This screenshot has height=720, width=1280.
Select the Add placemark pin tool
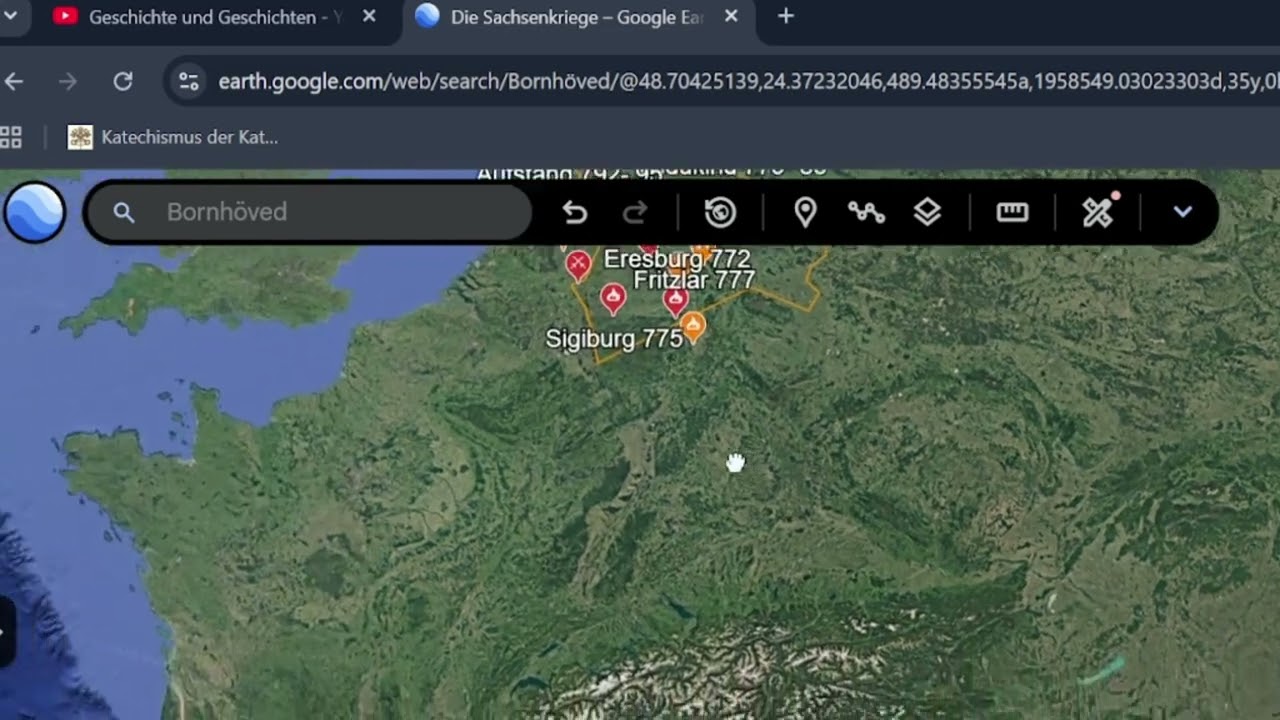[805, 212]
